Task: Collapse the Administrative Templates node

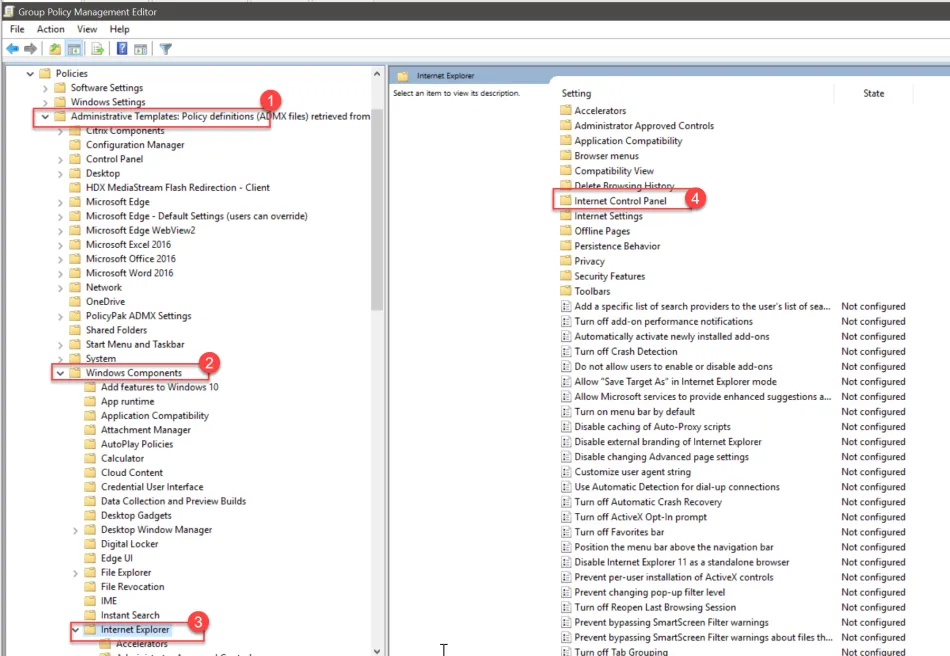Action: pos(44,117)
